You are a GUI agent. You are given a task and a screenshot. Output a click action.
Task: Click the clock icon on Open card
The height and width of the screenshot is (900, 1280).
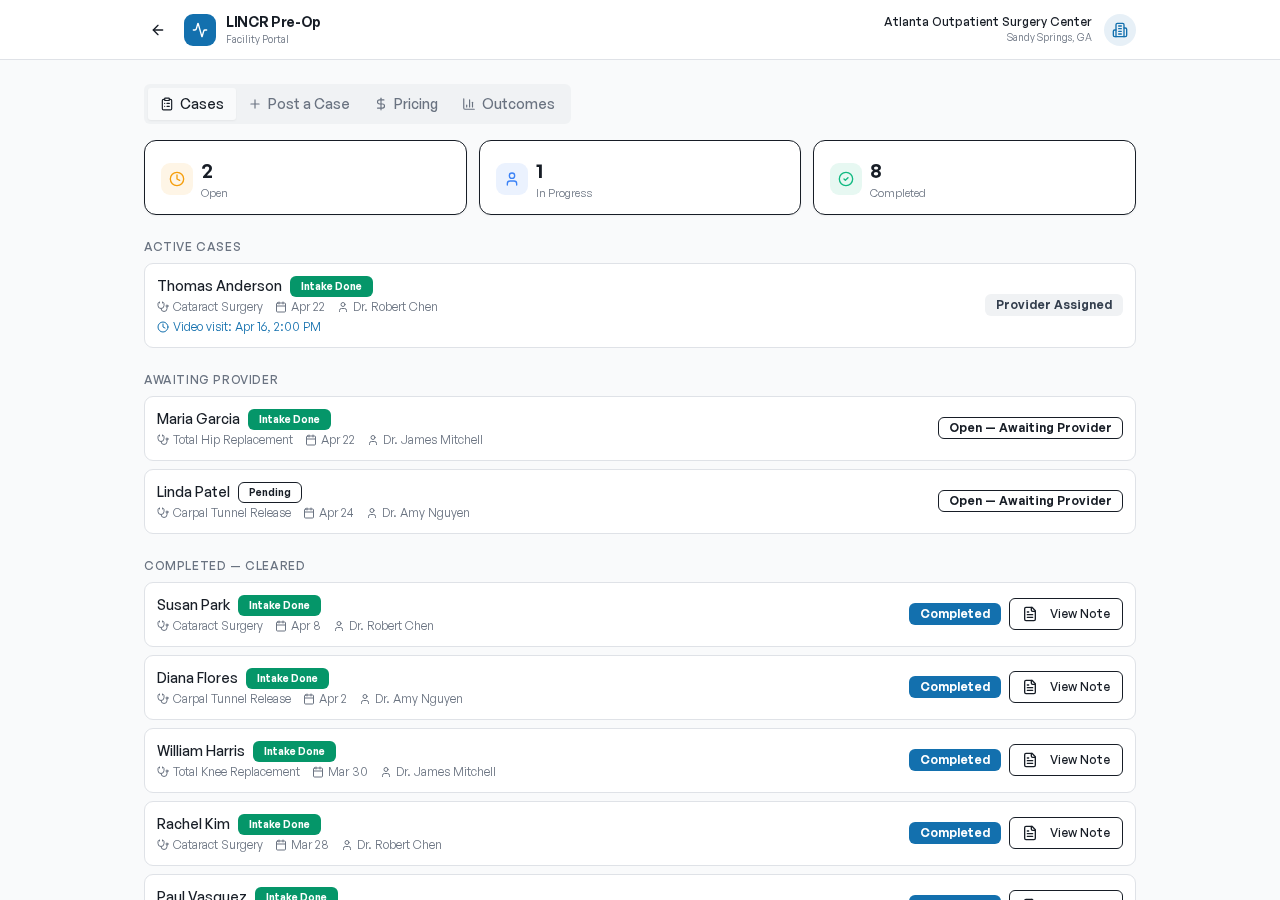coord(177,179)
